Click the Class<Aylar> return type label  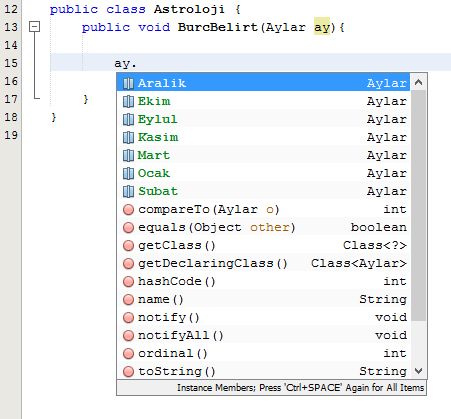[359, 263]
